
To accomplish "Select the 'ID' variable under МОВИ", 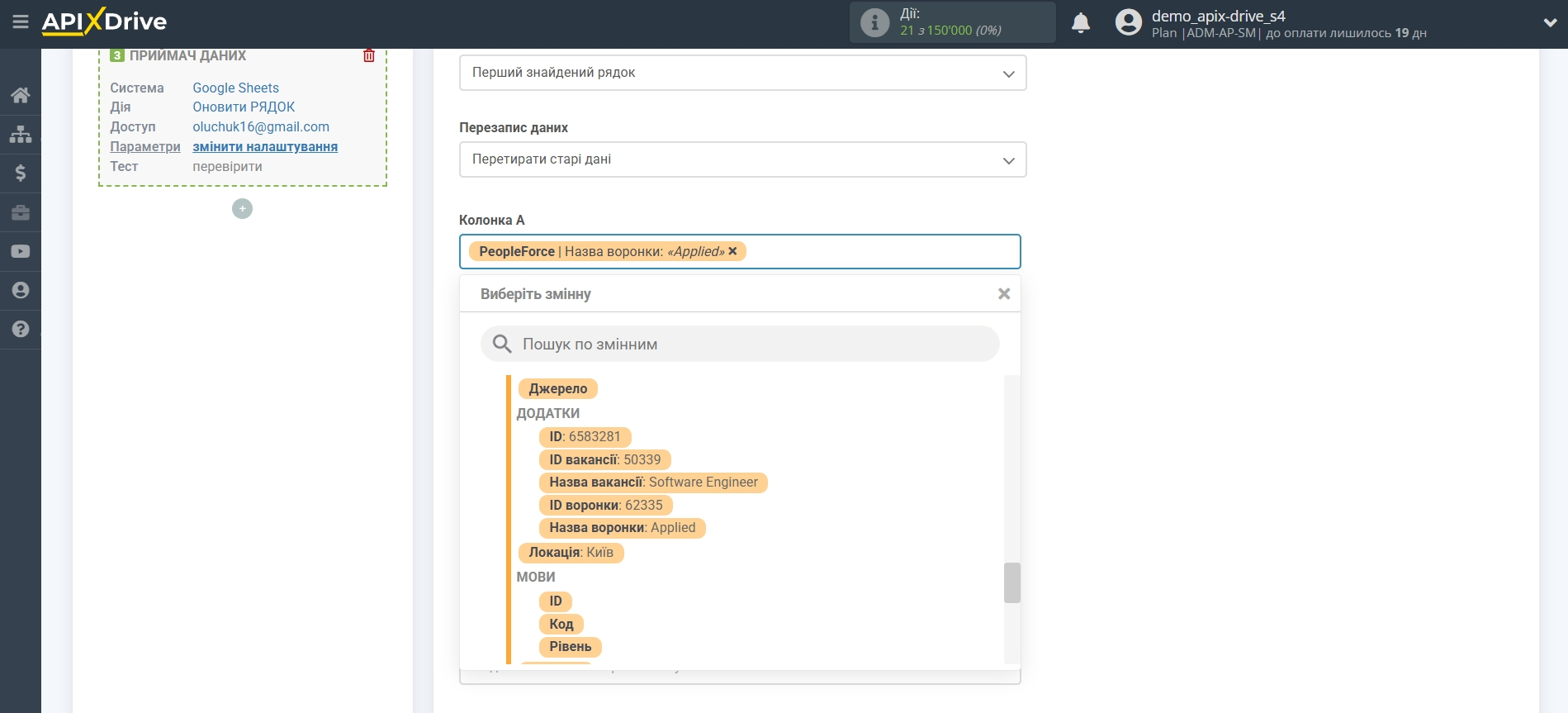I will [x=556, y=601].
